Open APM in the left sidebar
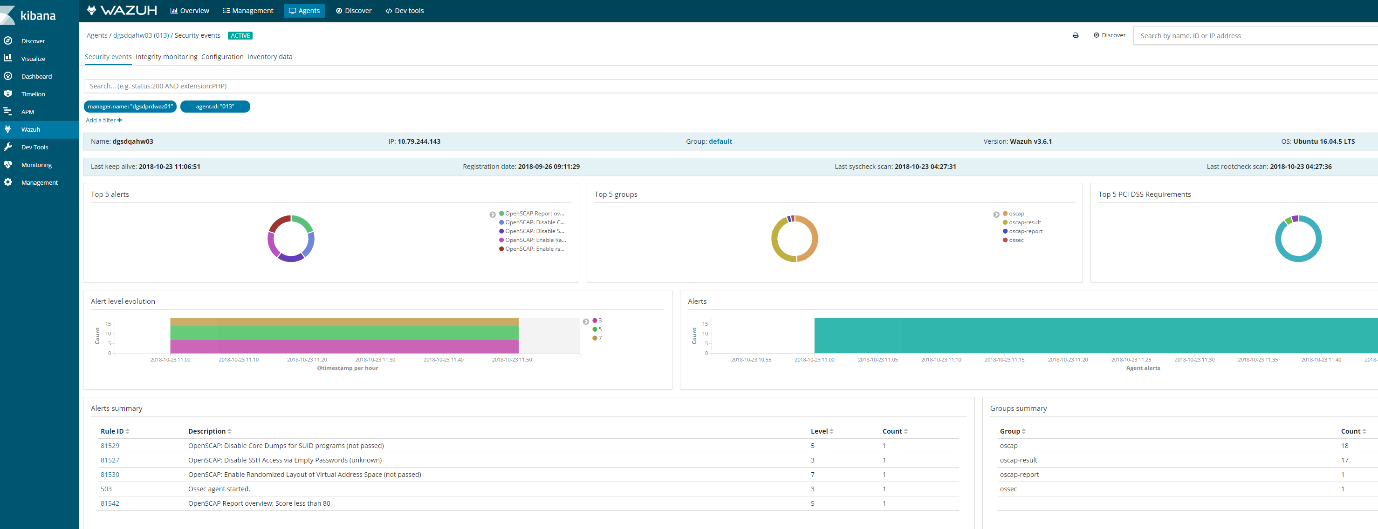The image size is (1378, 529). coord(28,111)
